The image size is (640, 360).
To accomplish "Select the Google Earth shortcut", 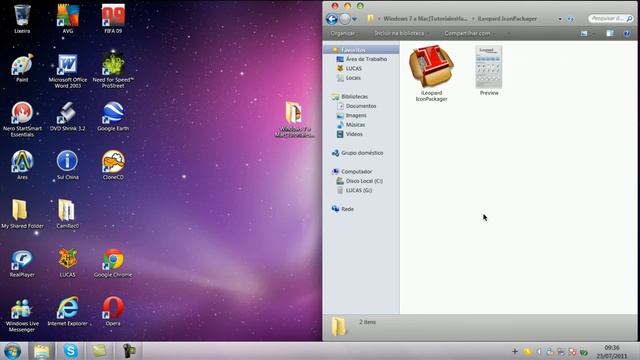I will pos(113,116).
